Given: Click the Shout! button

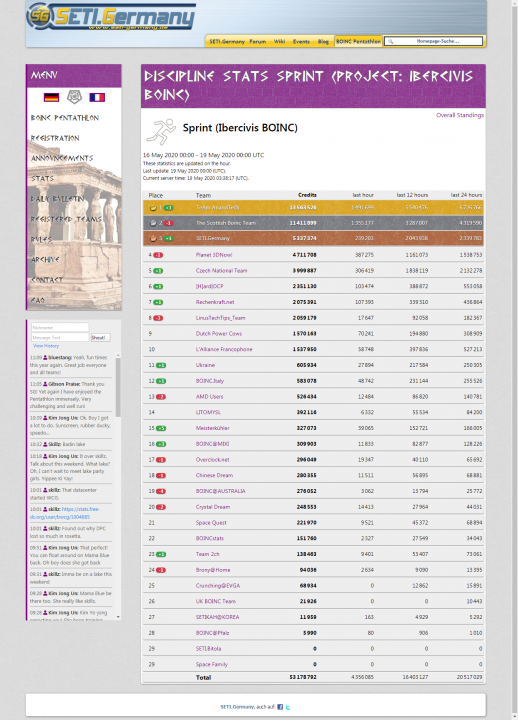Looking at the screenshot, I should pos(100,338).
